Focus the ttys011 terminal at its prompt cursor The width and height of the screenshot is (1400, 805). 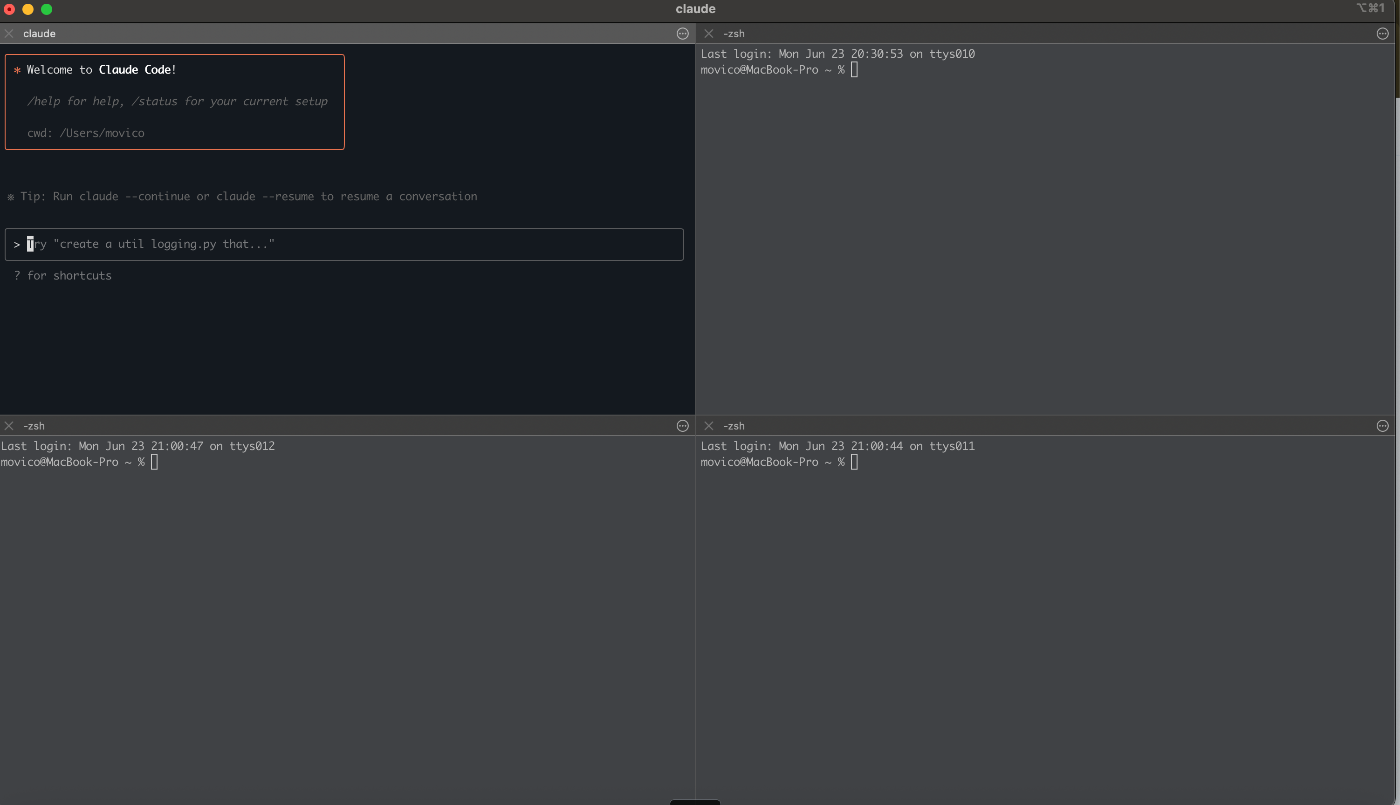(854, 462)
